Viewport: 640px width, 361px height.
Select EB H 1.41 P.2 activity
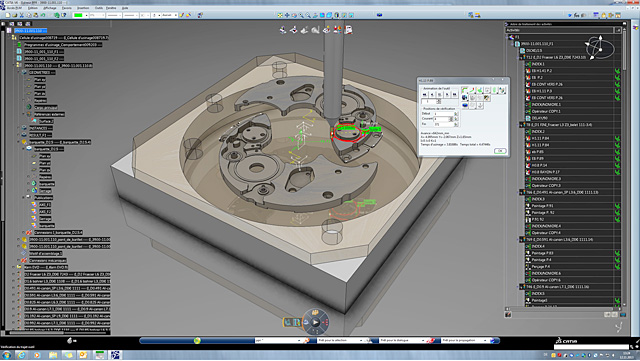(x=542, y=71)
